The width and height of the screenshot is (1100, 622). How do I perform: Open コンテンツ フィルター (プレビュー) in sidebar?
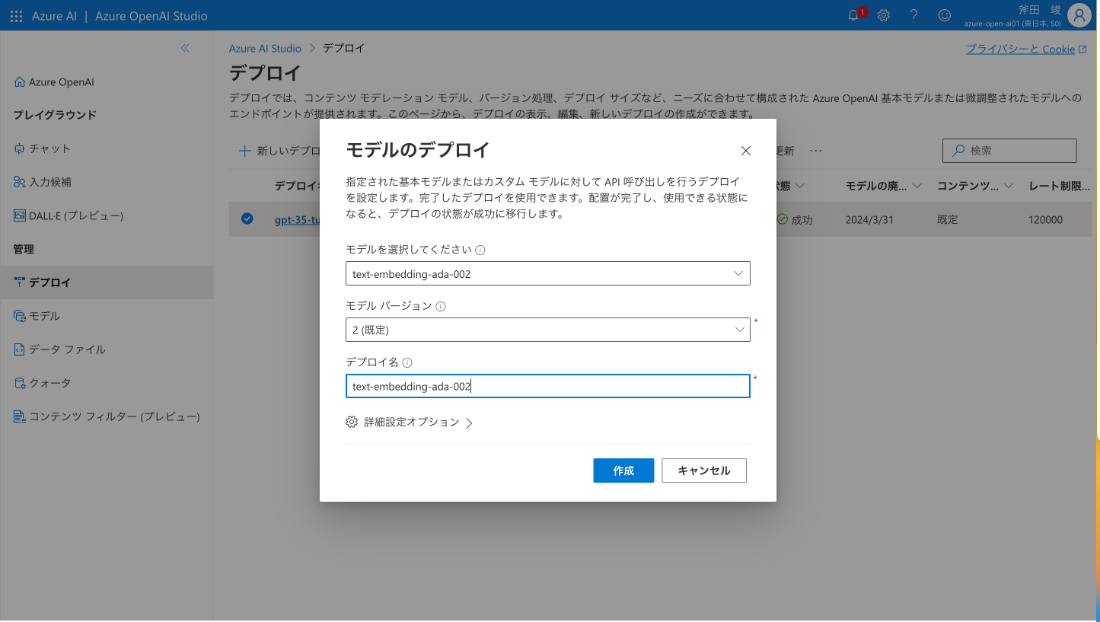[107, 417]
